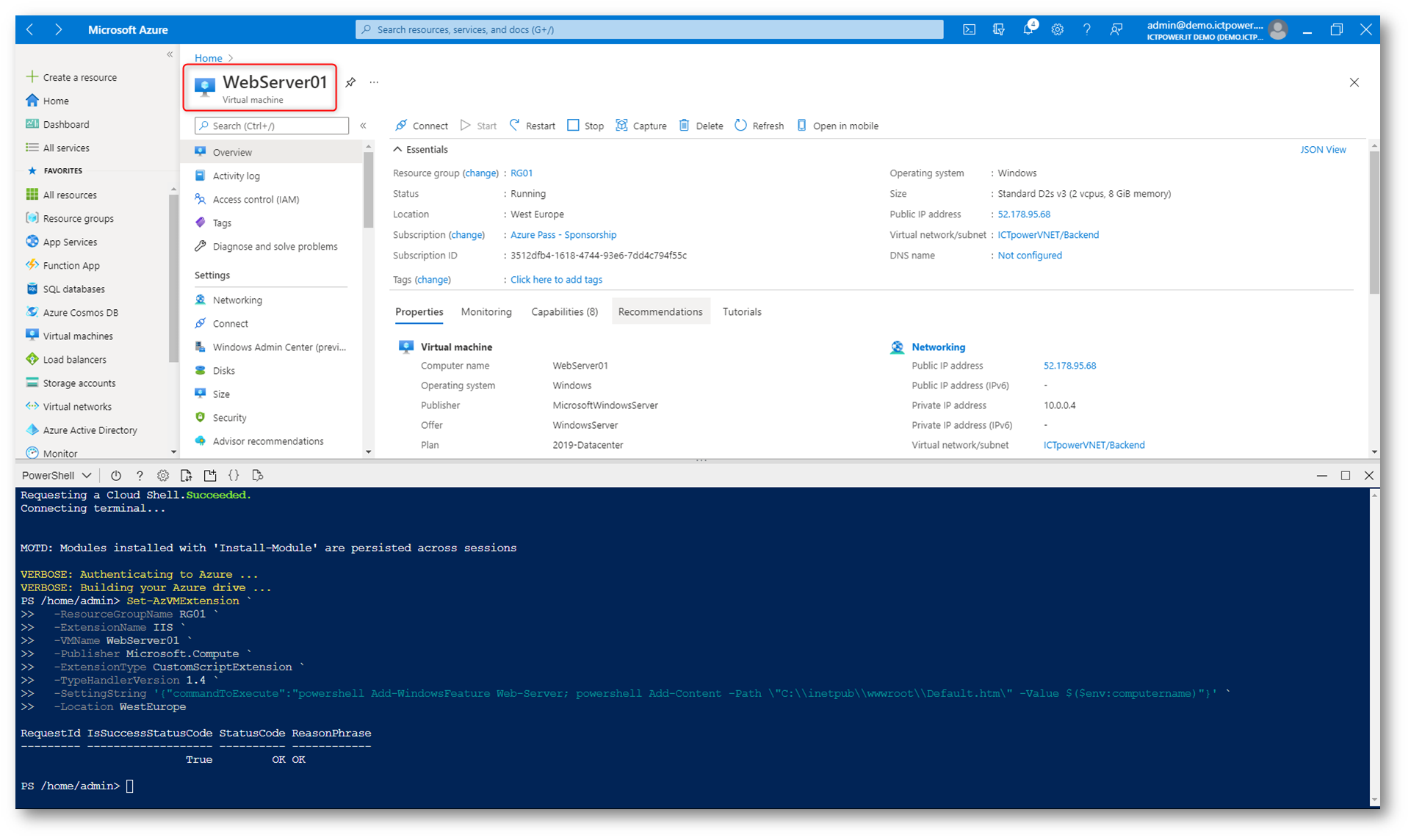Open Disks in the resource menu
Screen dimensions: 1411x840
click(271, 371)
